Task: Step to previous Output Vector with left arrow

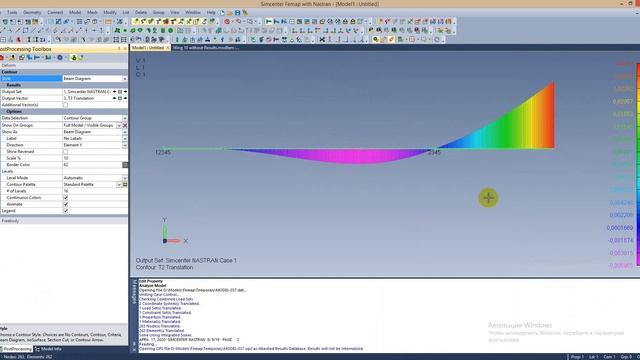Action: click(114, 98)
